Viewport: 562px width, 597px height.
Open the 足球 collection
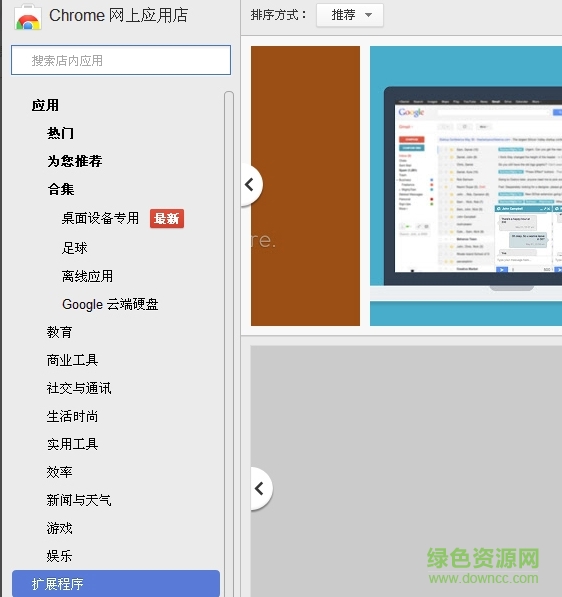[75, 248]
